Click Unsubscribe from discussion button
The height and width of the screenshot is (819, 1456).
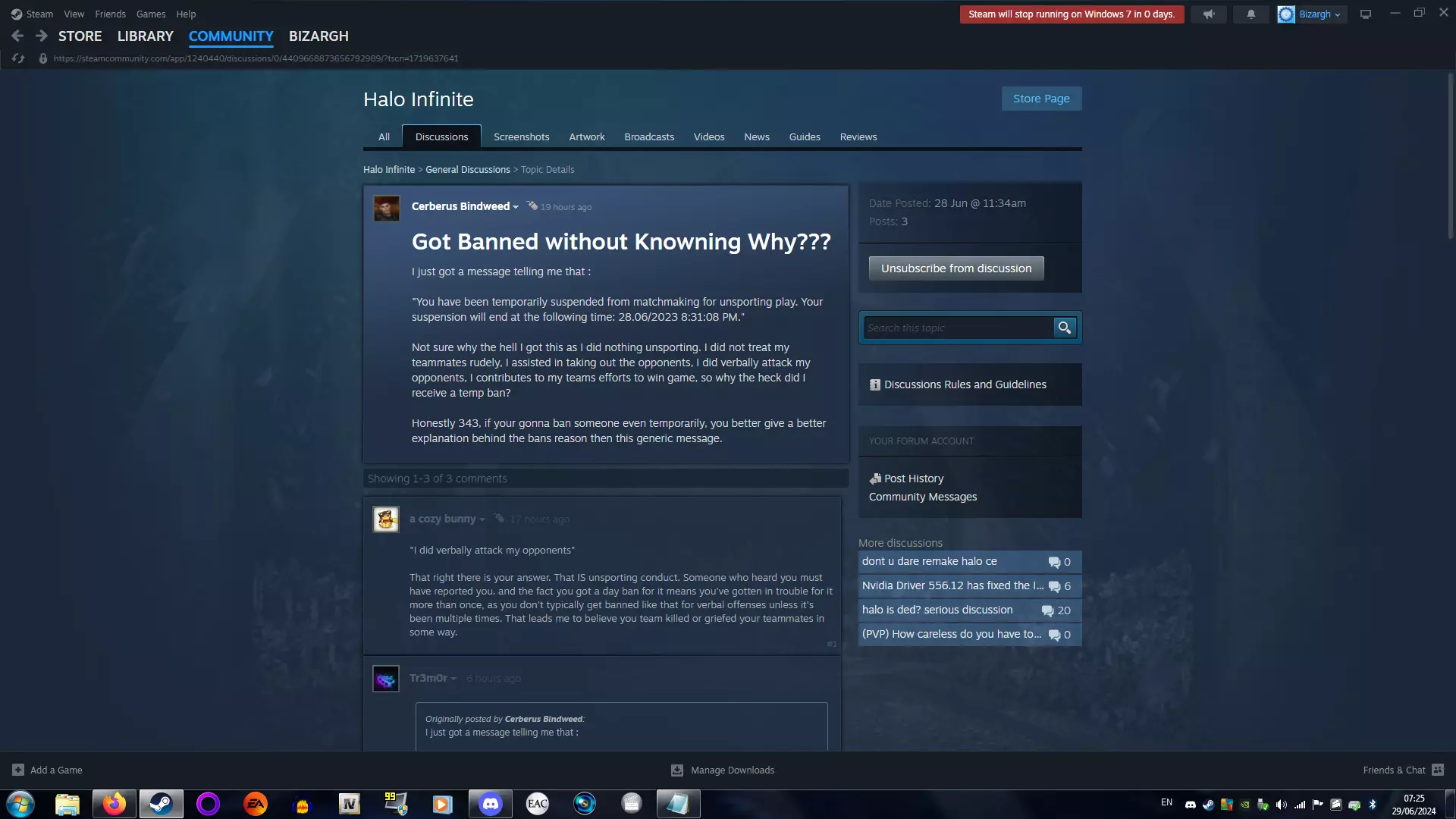(x=955, y=268)
